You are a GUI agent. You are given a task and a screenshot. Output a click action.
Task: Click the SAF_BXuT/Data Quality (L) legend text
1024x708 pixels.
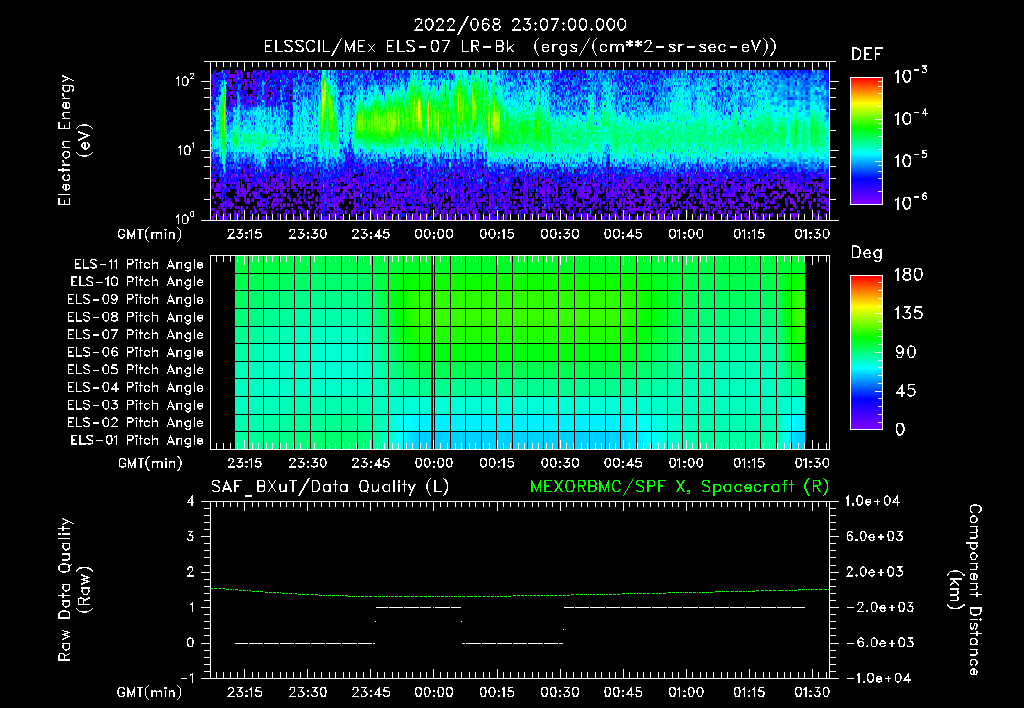point(330,487)
